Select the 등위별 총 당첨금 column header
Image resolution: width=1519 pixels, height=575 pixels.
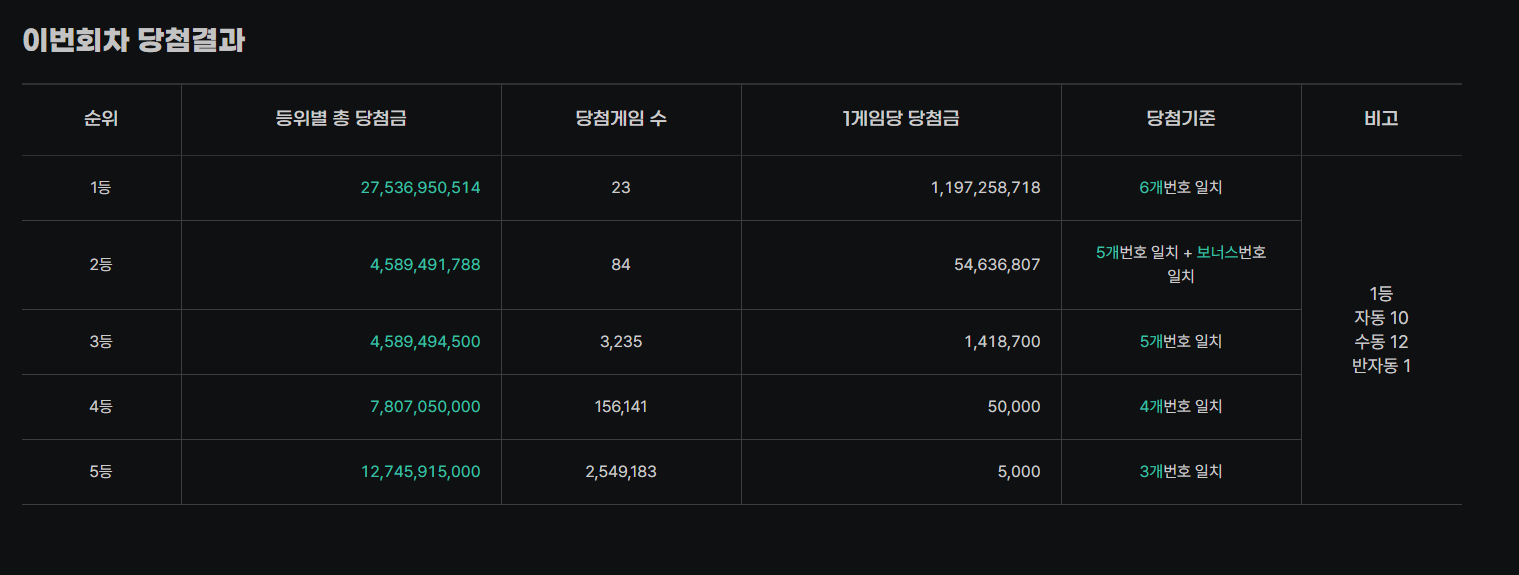pos(341,119)
